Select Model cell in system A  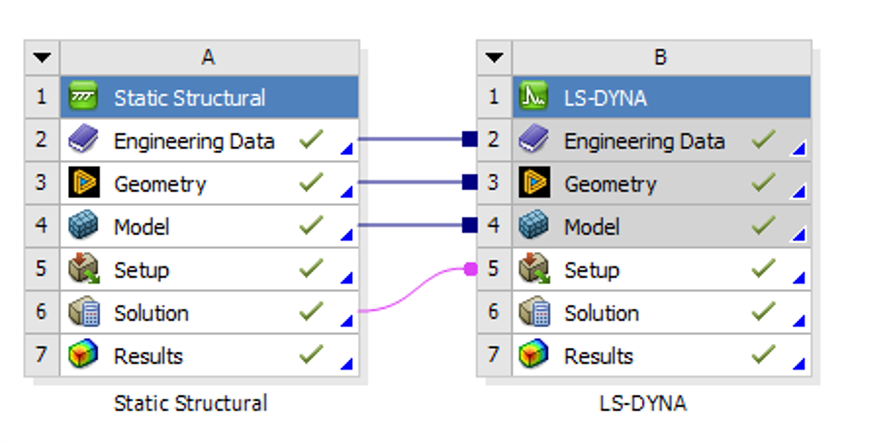(209, 226)
